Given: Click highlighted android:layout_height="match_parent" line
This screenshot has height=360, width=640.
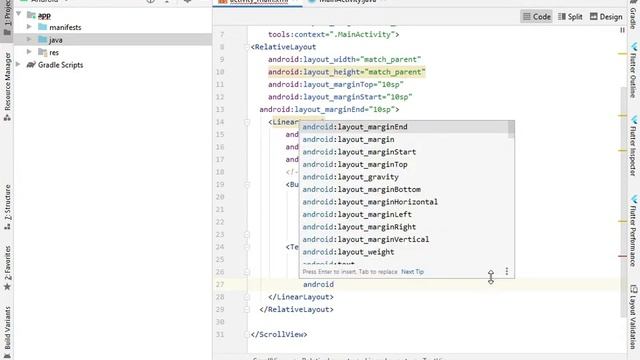Looking at the screenshot, I should [x=346, y=72].
